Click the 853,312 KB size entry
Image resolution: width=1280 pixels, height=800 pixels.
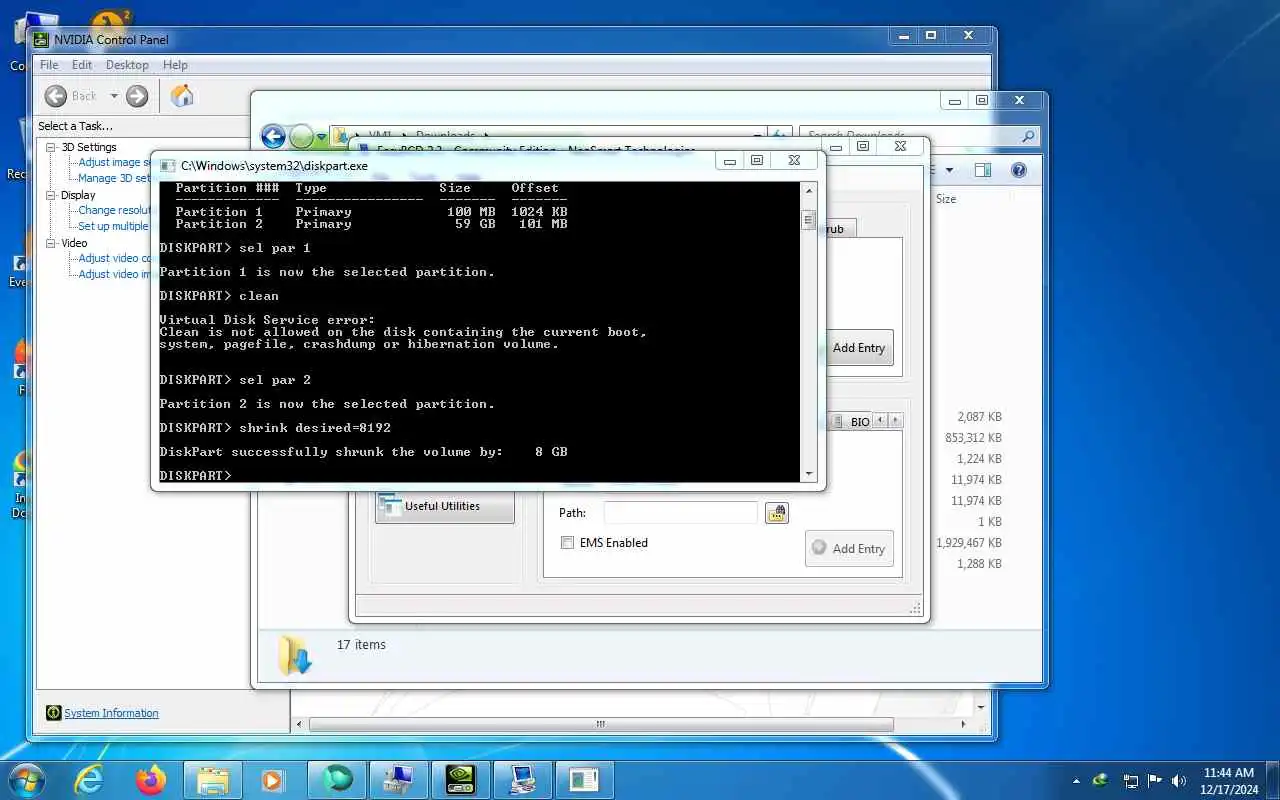click(973, 438)
